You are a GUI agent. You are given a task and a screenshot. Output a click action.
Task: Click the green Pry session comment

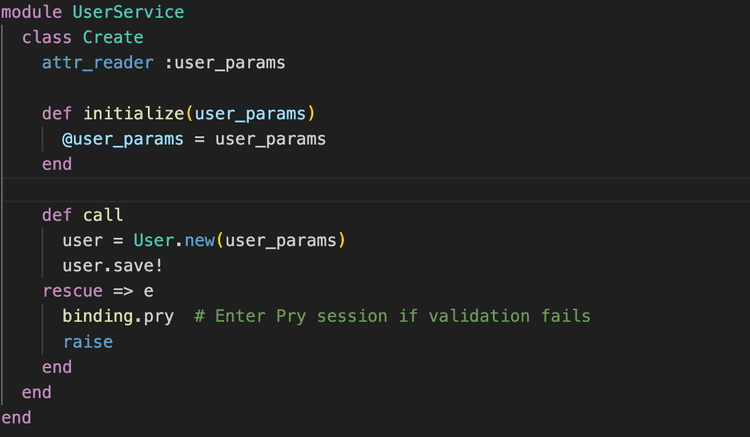point(392,316)
